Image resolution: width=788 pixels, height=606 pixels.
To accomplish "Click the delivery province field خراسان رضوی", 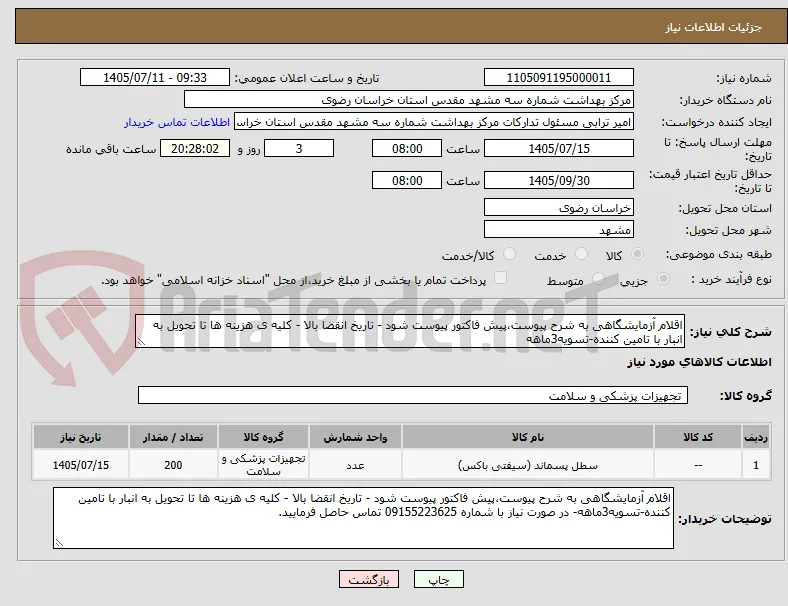I will click(x=558, y=208).
